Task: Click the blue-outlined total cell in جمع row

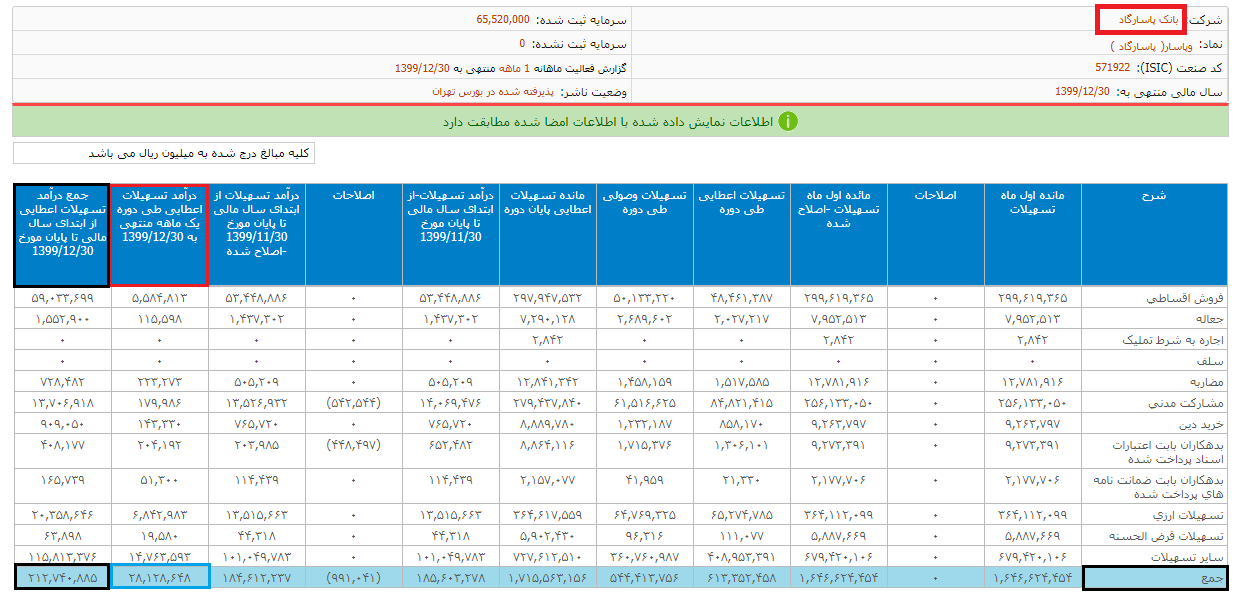Action: pyautogui.click(x=159, y=577)
